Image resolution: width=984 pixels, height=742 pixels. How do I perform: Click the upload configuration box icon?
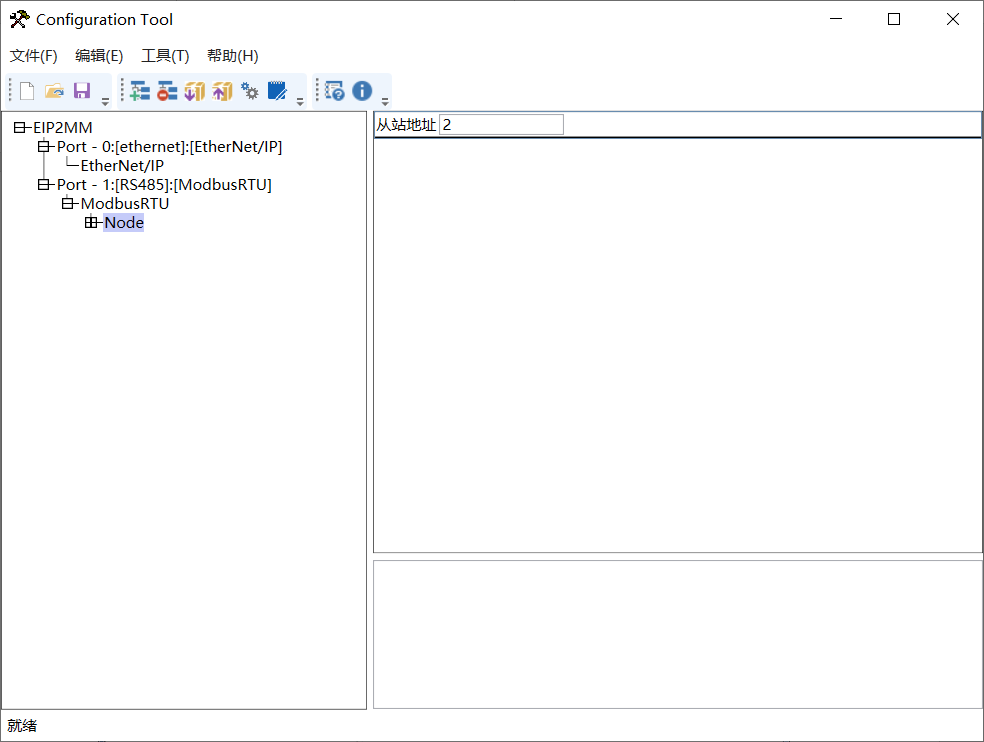click(222, 91)
